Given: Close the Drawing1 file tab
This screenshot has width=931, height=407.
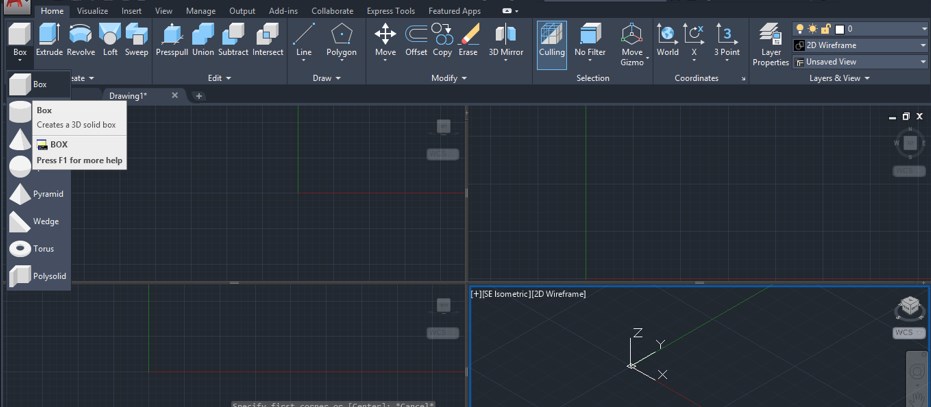Looking at the screenshot, I should tap(175, 95).
